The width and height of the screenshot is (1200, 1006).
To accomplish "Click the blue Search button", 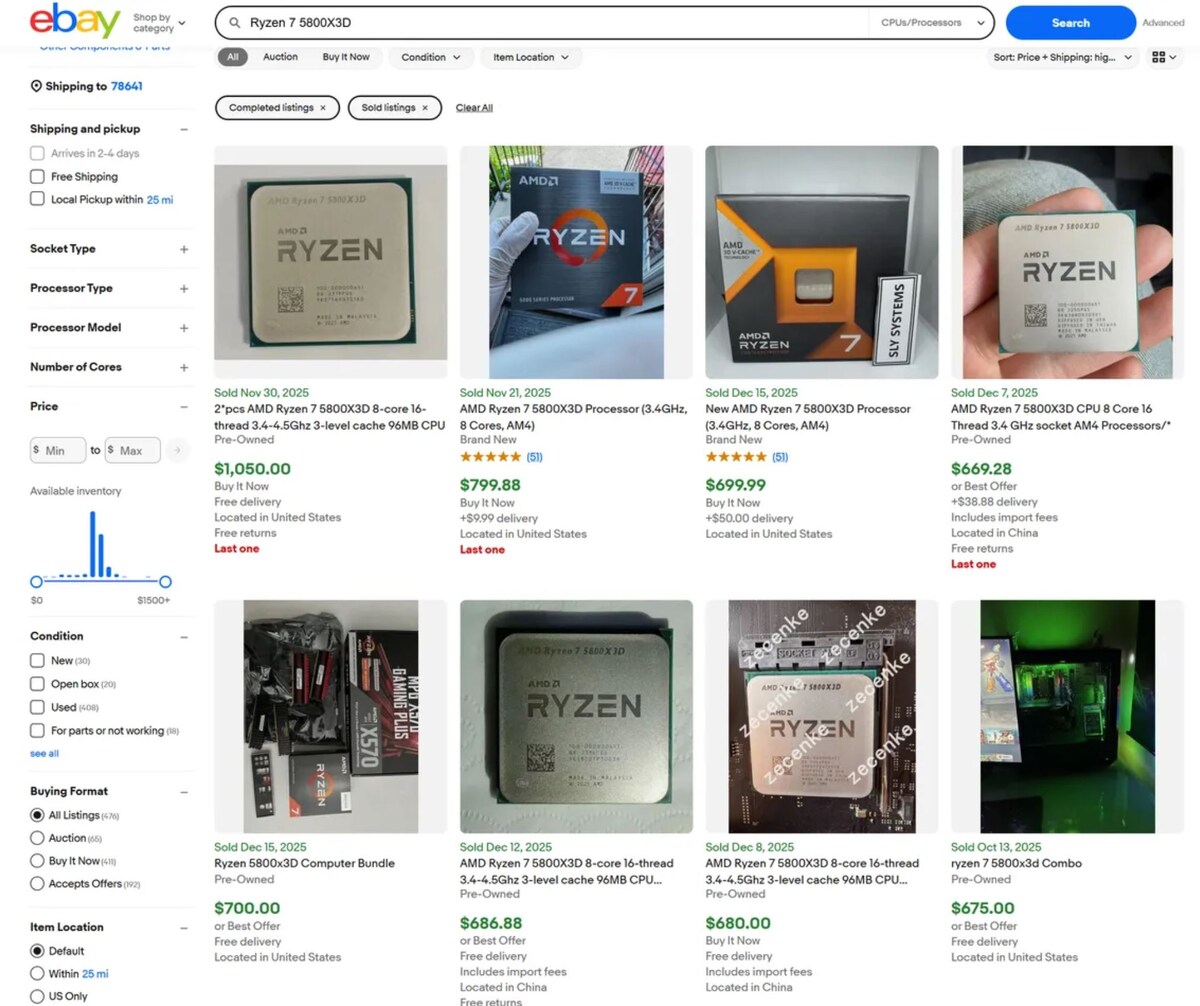I will (1070, 22).
